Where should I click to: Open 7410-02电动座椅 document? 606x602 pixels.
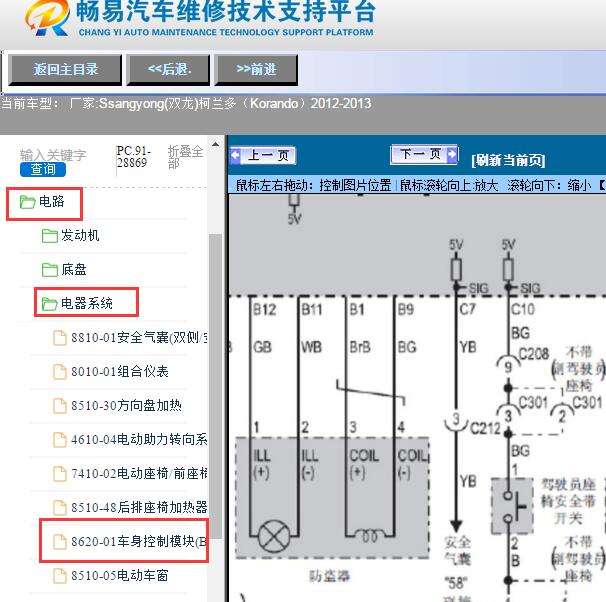click(140, 473)
